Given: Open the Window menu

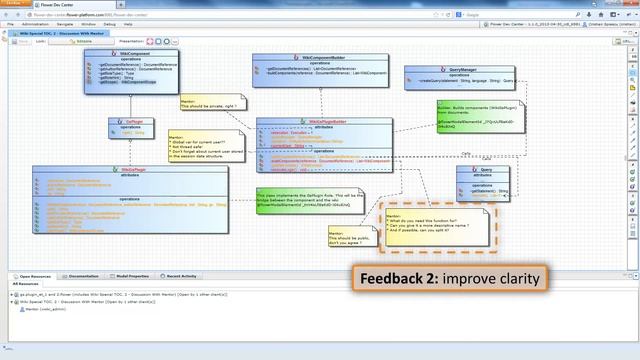Looking at the screenshot, I should point(88,24).
